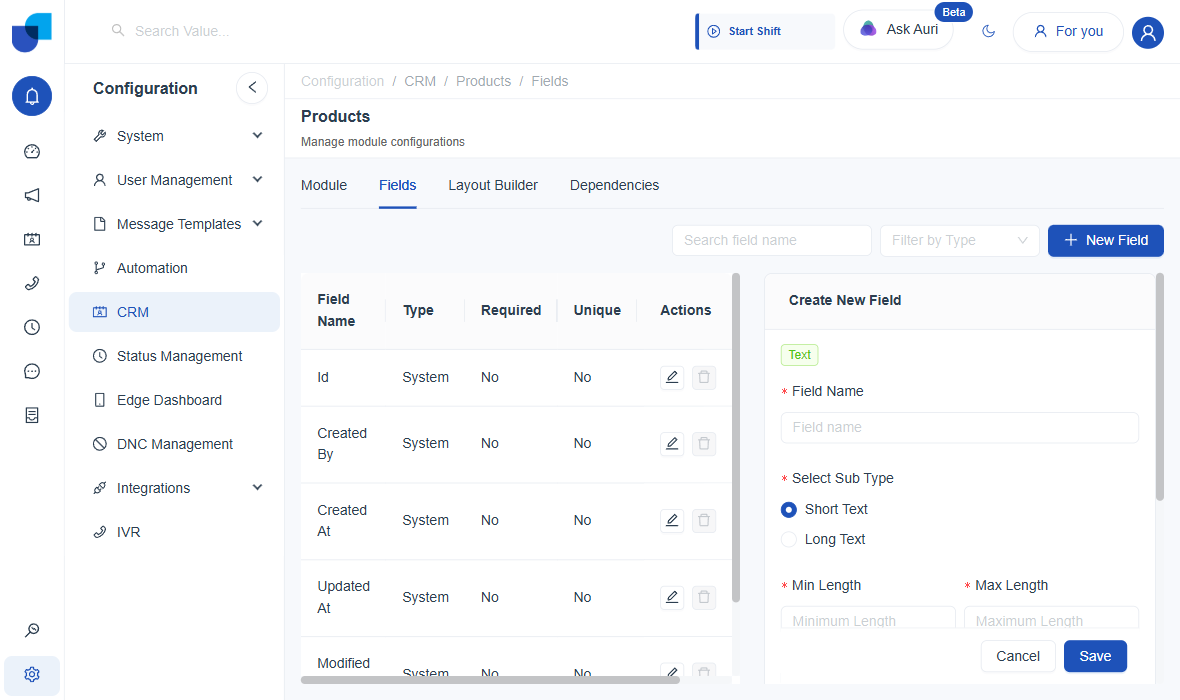1180x700 pixels.
Task: Edit the Created By field row
Action: pos(672,444)
